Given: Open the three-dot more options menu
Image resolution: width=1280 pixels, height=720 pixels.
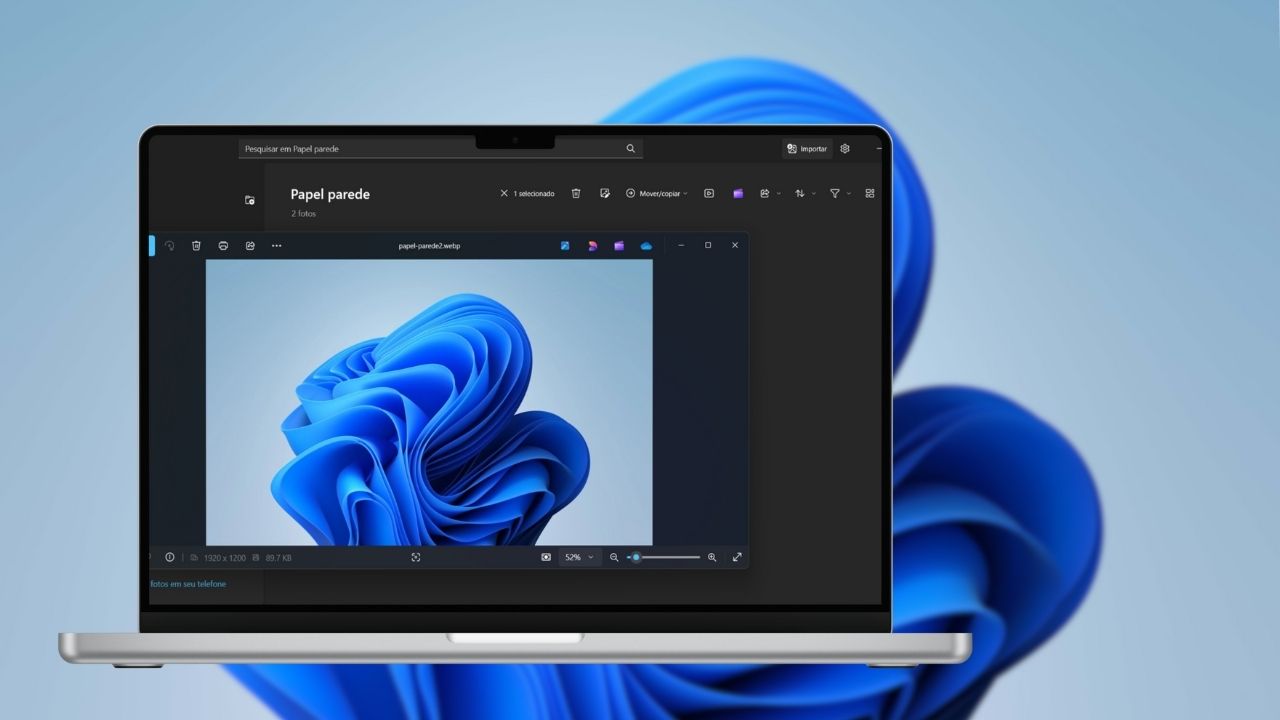Looking at the screenshot, I should [277, 245].
